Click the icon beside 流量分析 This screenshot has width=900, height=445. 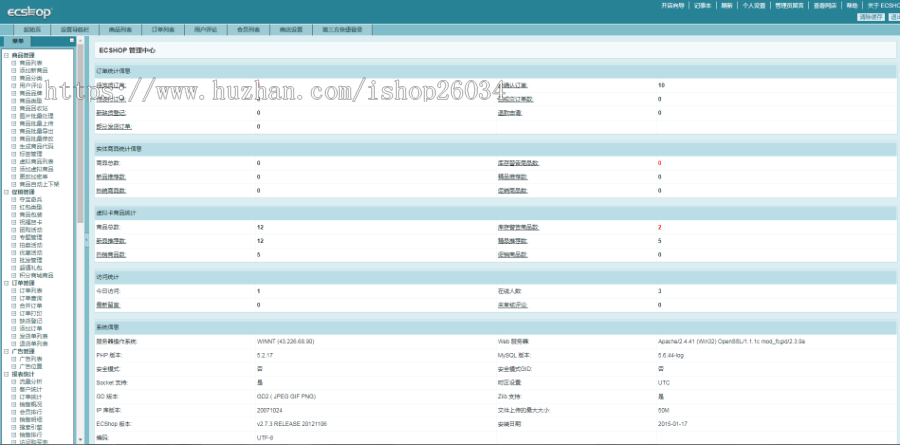(14, 381)
